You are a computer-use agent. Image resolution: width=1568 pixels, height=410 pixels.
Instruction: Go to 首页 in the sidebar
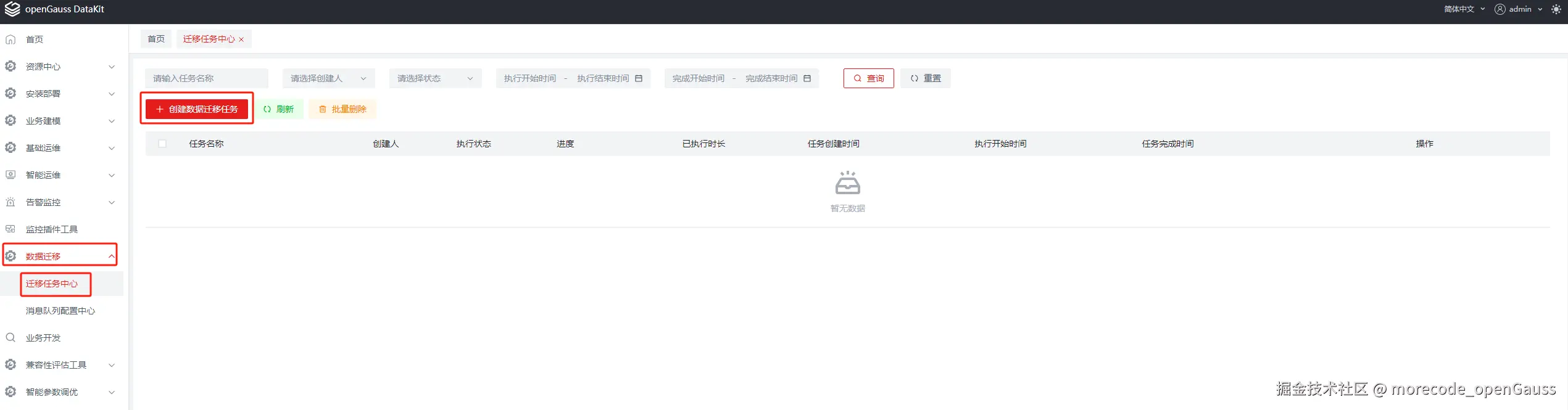point(35,39)
